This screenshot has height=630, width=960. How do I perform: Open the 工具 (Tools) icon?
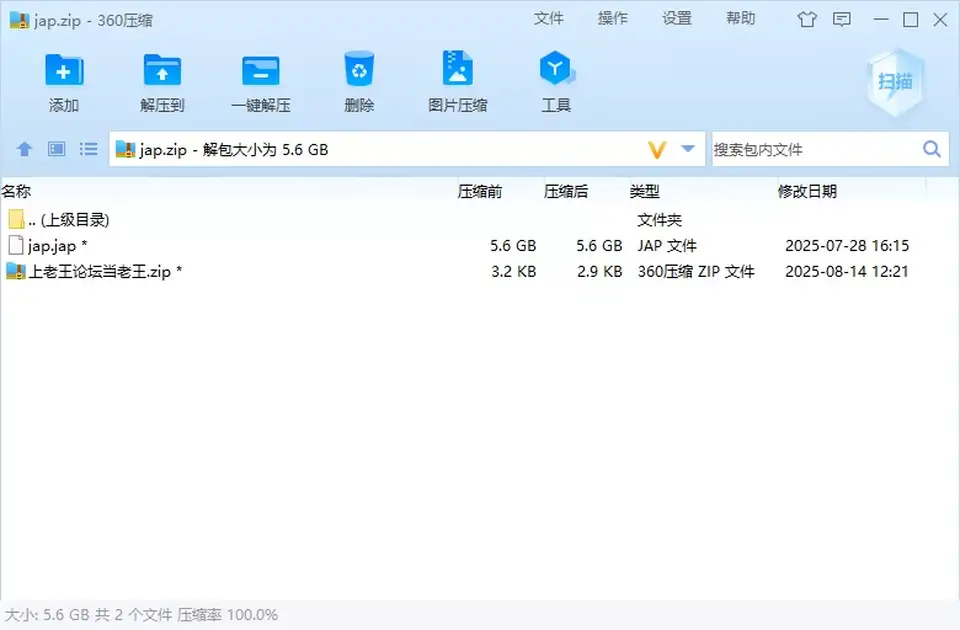coord(556,68)
